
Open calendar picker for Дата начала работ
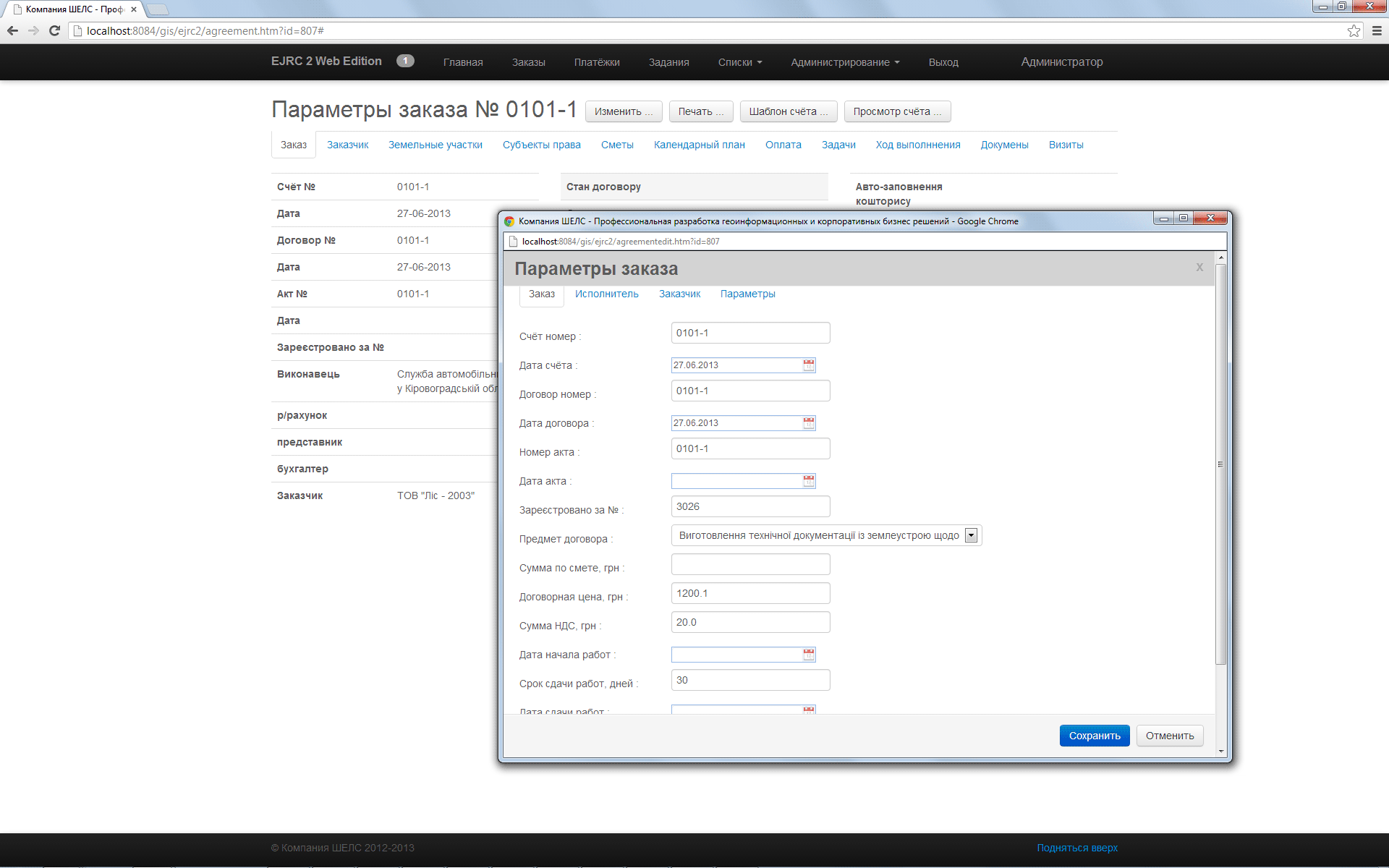[x=809, y=655]
